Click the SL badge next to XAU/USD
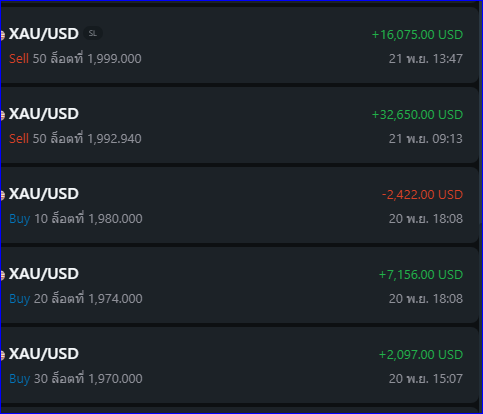This screenshot has width=483, height=414. click(x=93, y=34)
